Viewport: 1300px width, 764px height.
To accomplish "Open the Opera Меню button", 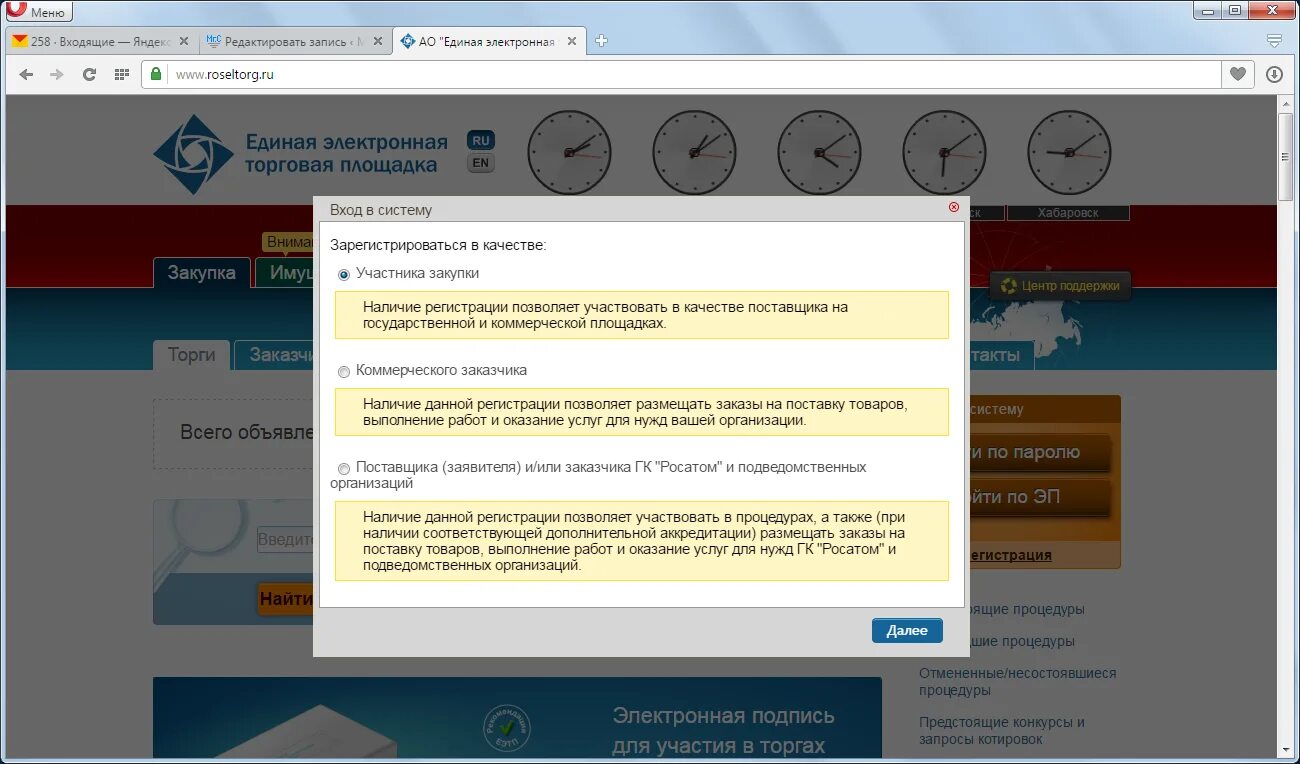I will click(38, 11).
